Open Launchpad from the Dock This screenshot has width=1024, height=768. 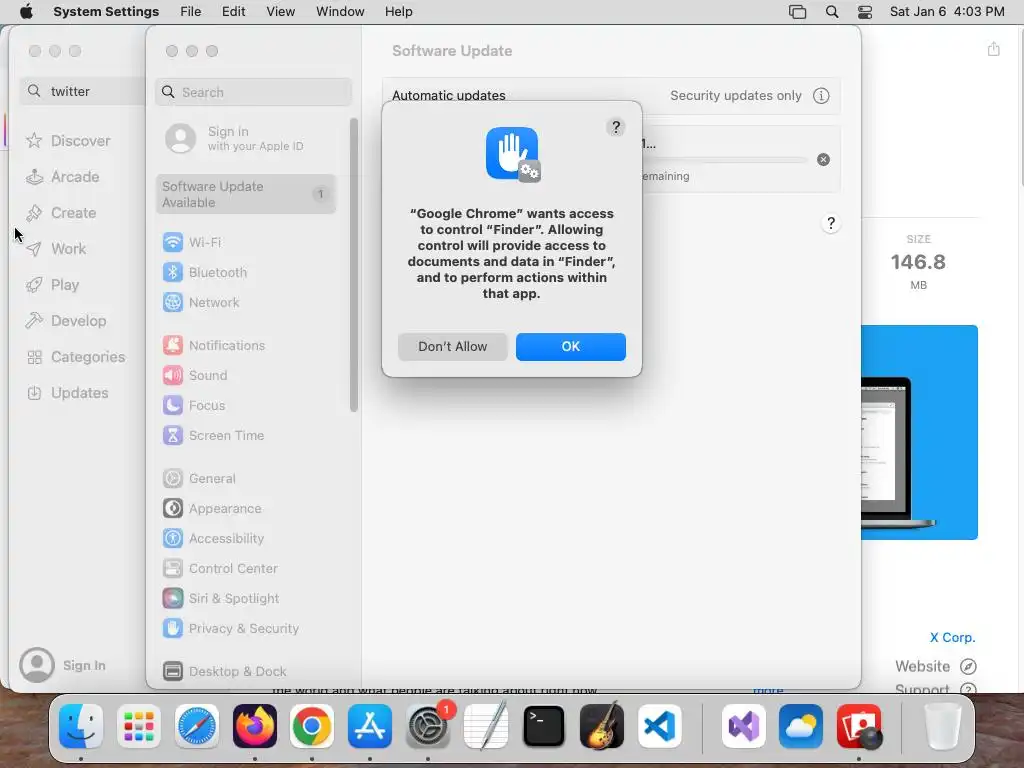(x=138, y=726)
